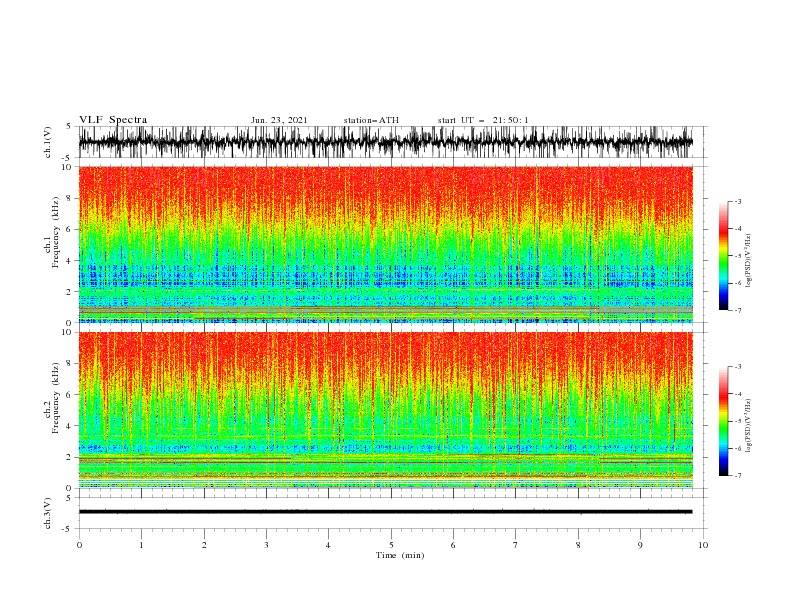Click the "ch.1(V)" axis label
The height and width of the screenshot is (612, 792).
pos(48,142)
